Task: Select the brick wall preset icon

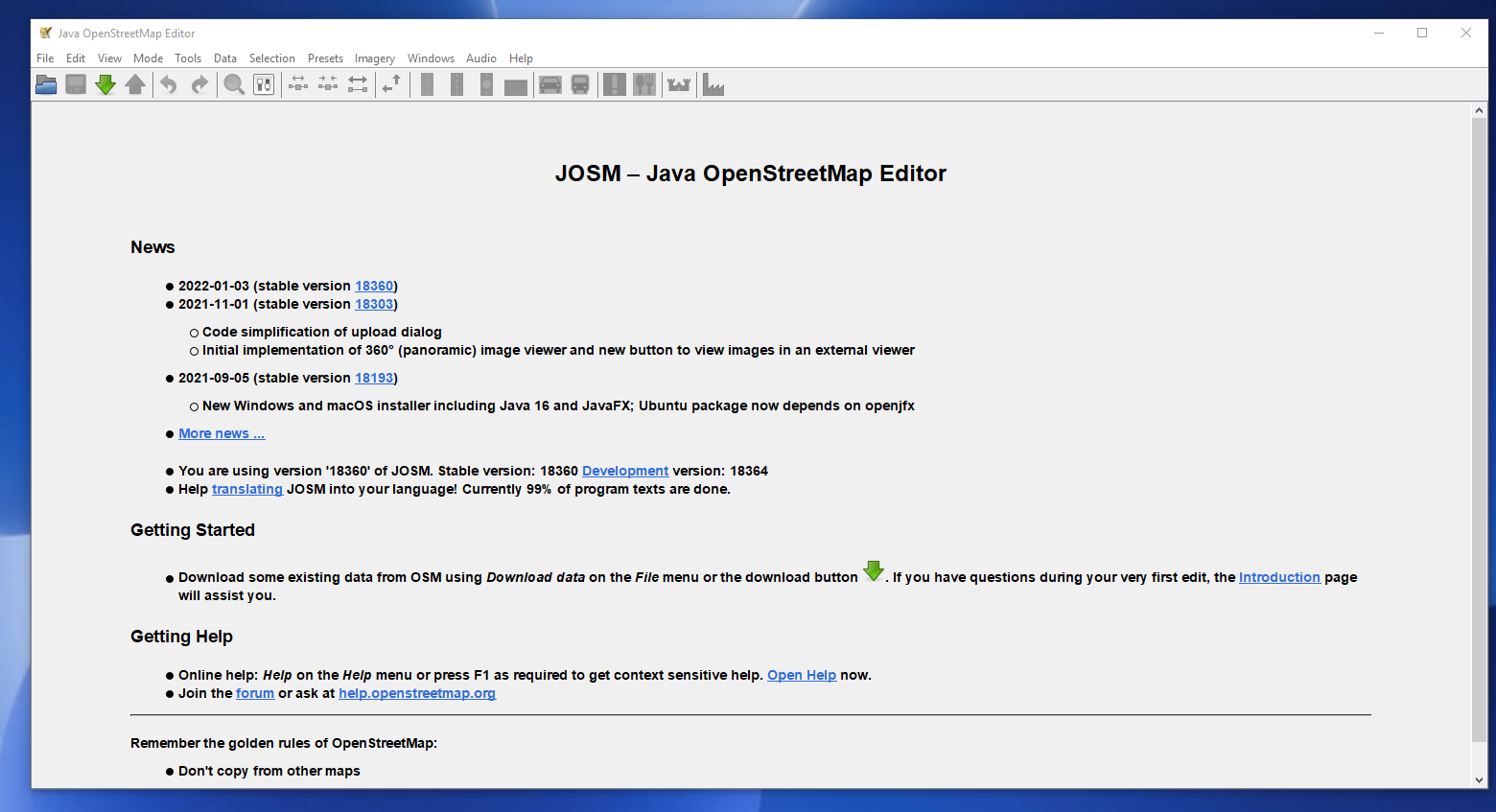Action: click(516, 85)
